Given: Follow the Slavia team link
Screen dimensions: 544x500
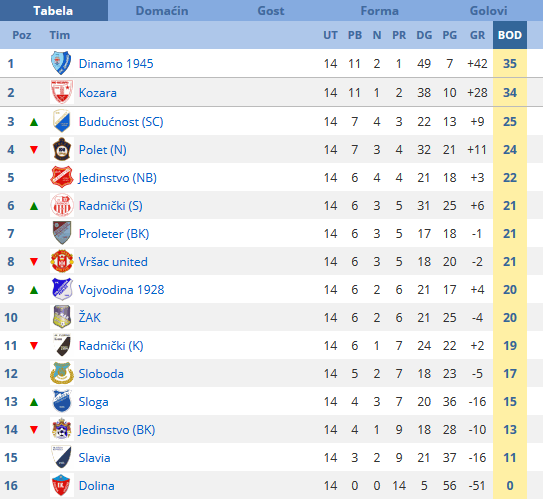Looking at the screenshot, I should [x=94, y=458].
